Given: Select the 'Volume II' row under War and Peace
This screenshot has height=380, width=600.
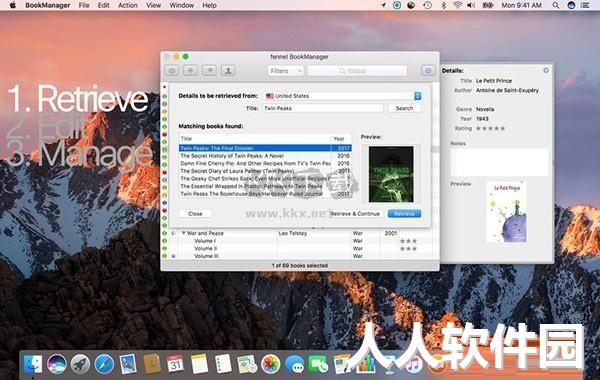Looking at the screenshot, I should (300, 248).
